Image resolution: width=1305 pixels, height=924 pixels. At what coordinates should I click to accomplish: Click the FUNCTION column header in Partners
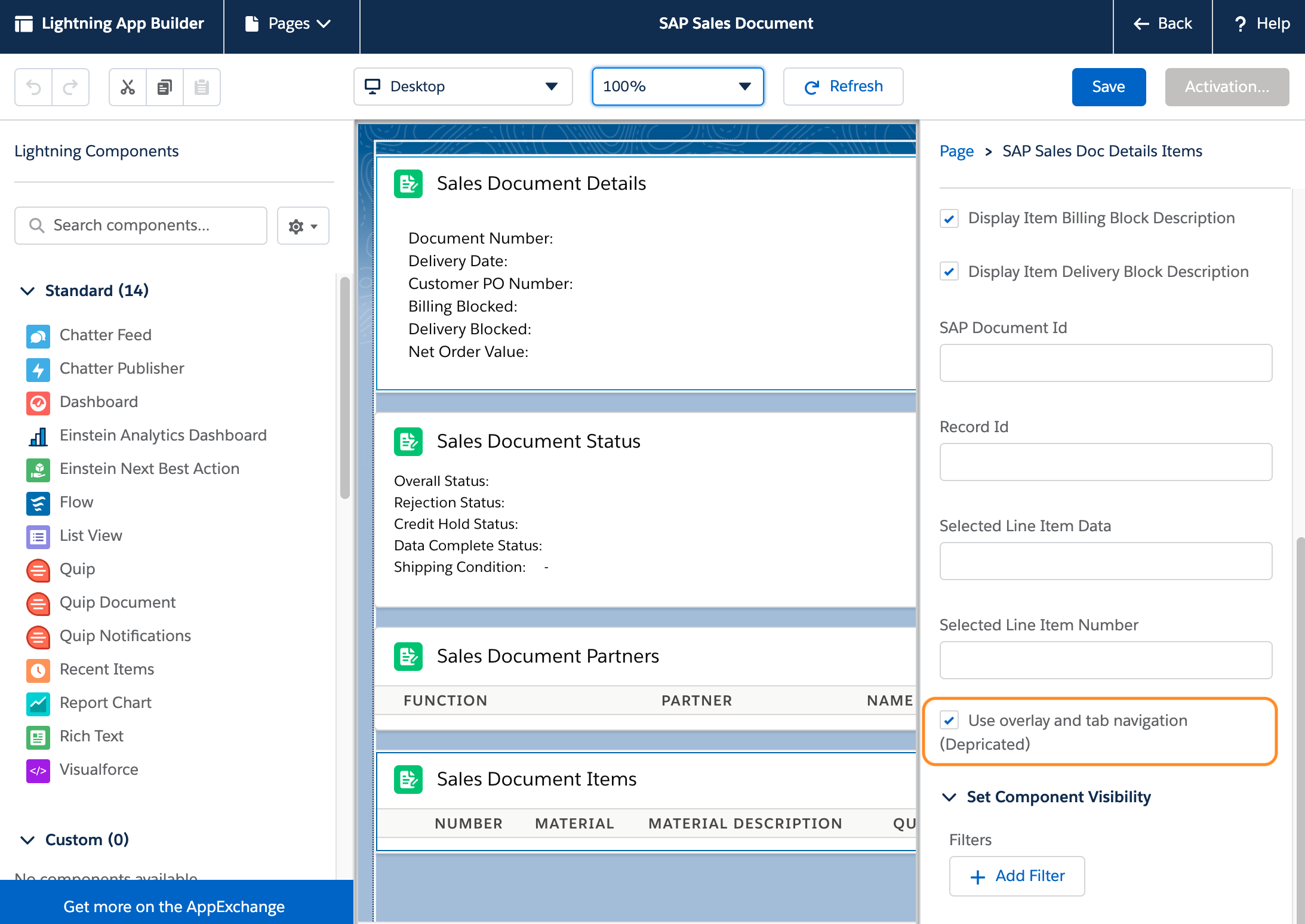point(445,701)
